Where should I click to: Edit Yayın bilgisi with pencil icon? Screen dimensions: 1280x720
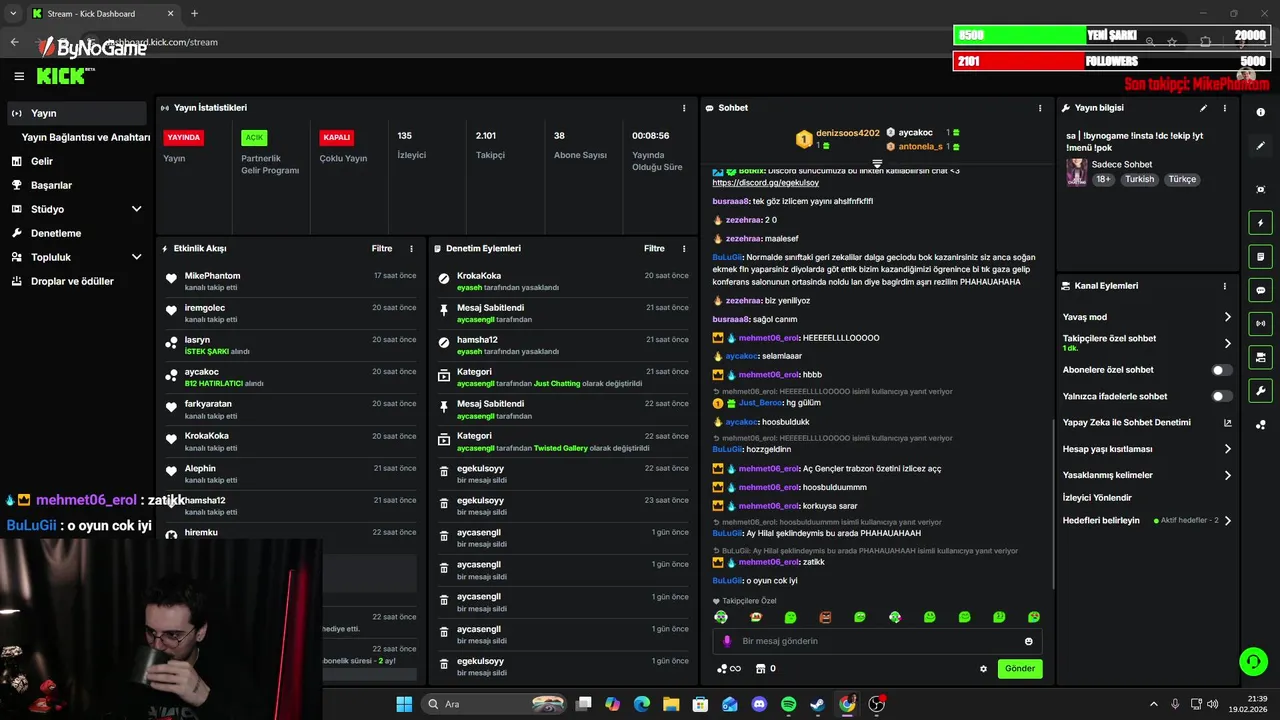(x=1203, y=108)
